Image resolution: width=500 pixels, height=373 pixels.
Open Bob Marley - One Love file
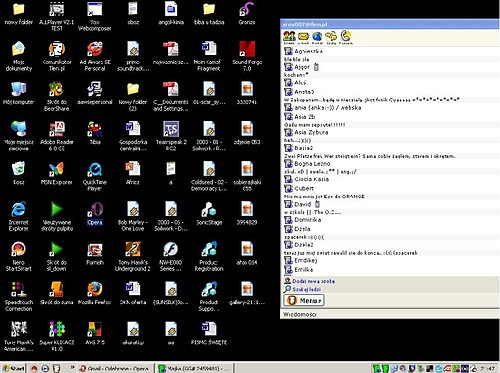click(x=133, y=216)
